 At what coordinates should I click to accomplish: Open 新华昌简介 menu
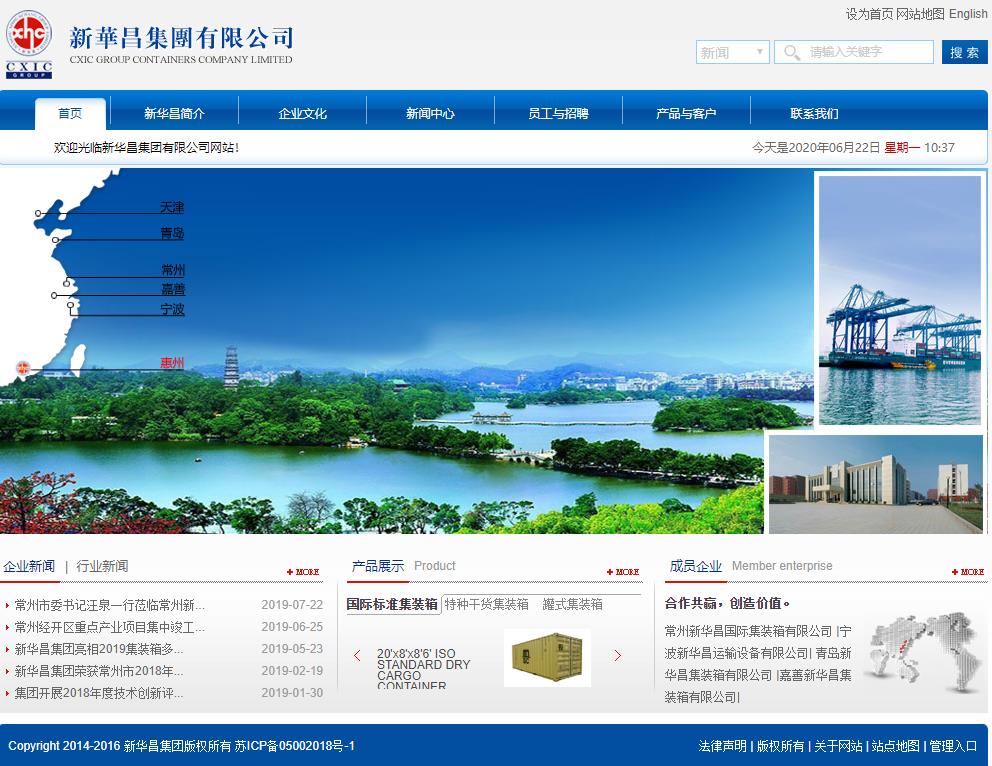174,113
